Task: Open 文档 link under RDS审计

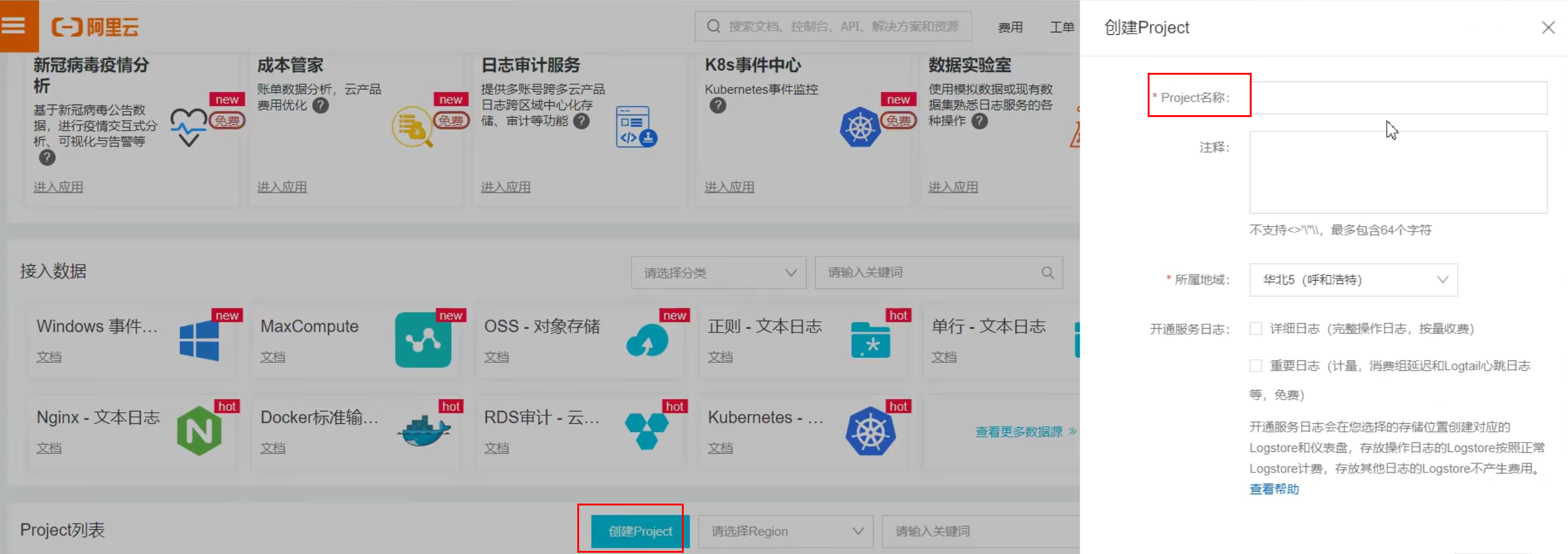Action: tap(496, 448)
